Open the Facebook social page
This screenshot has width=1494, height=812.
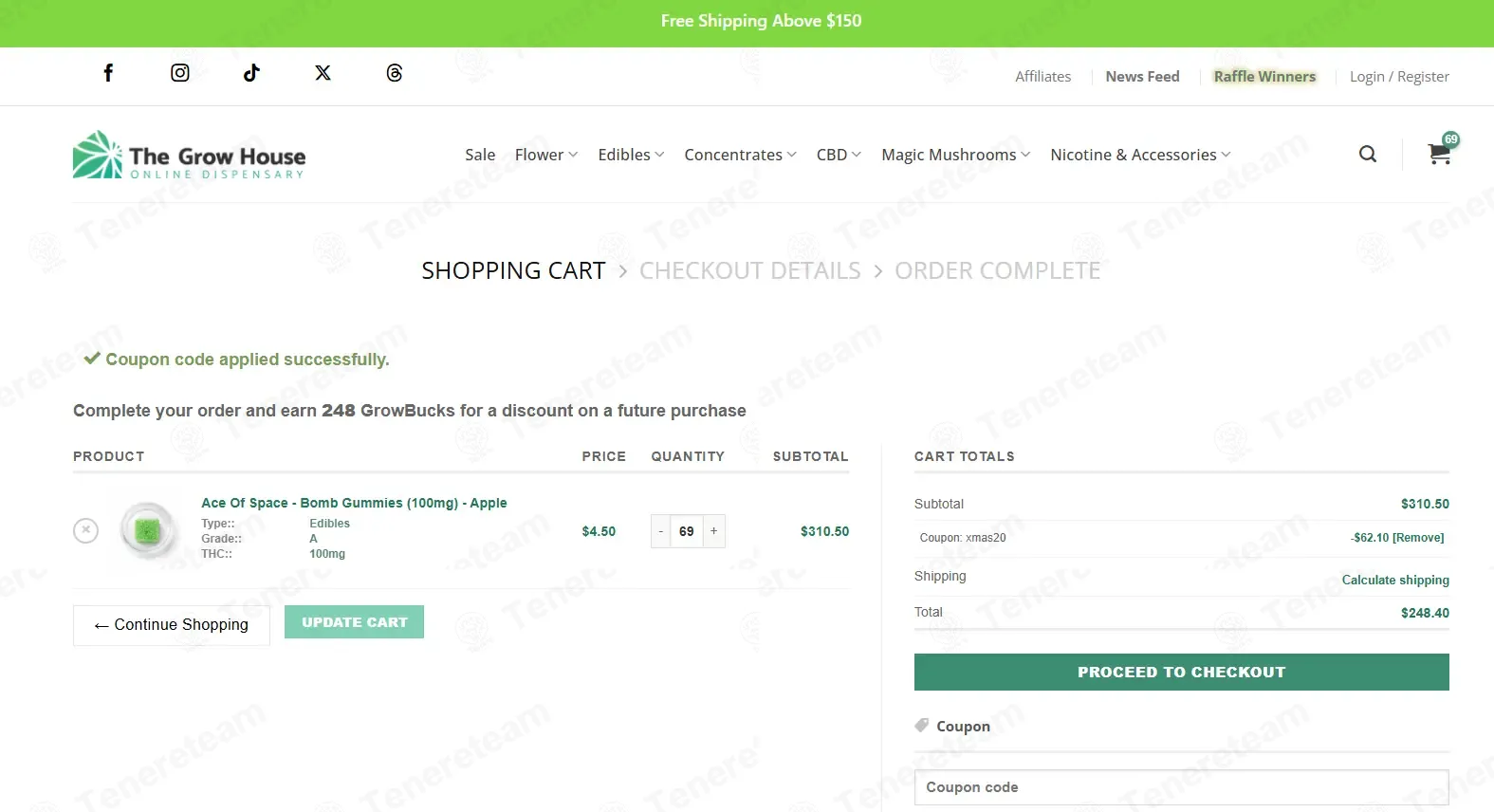[x=108, y=73]
